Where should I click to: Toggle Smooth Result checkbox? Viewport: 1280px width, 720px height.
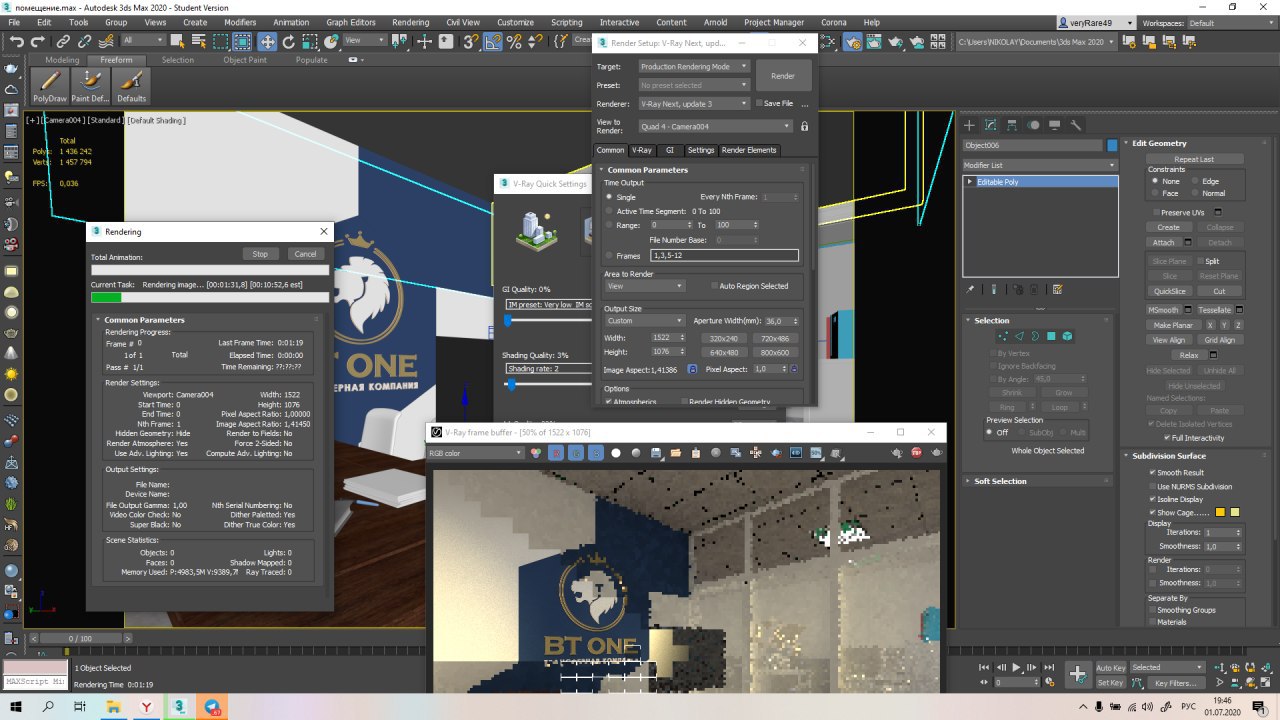(x=1152, y=472)
